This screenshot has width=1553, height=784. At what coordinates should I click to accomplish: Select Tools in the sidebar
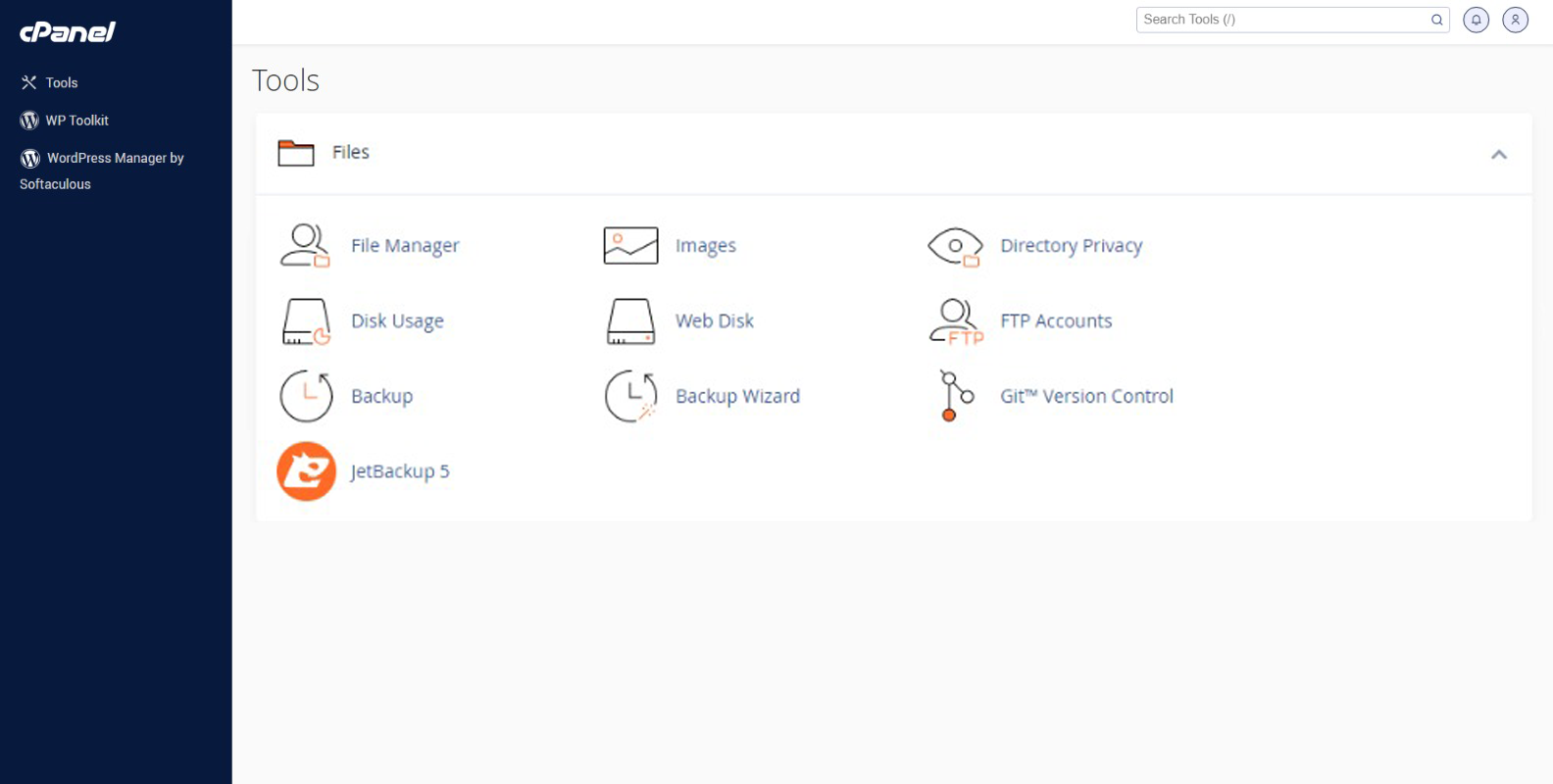(x=61, y=83)
